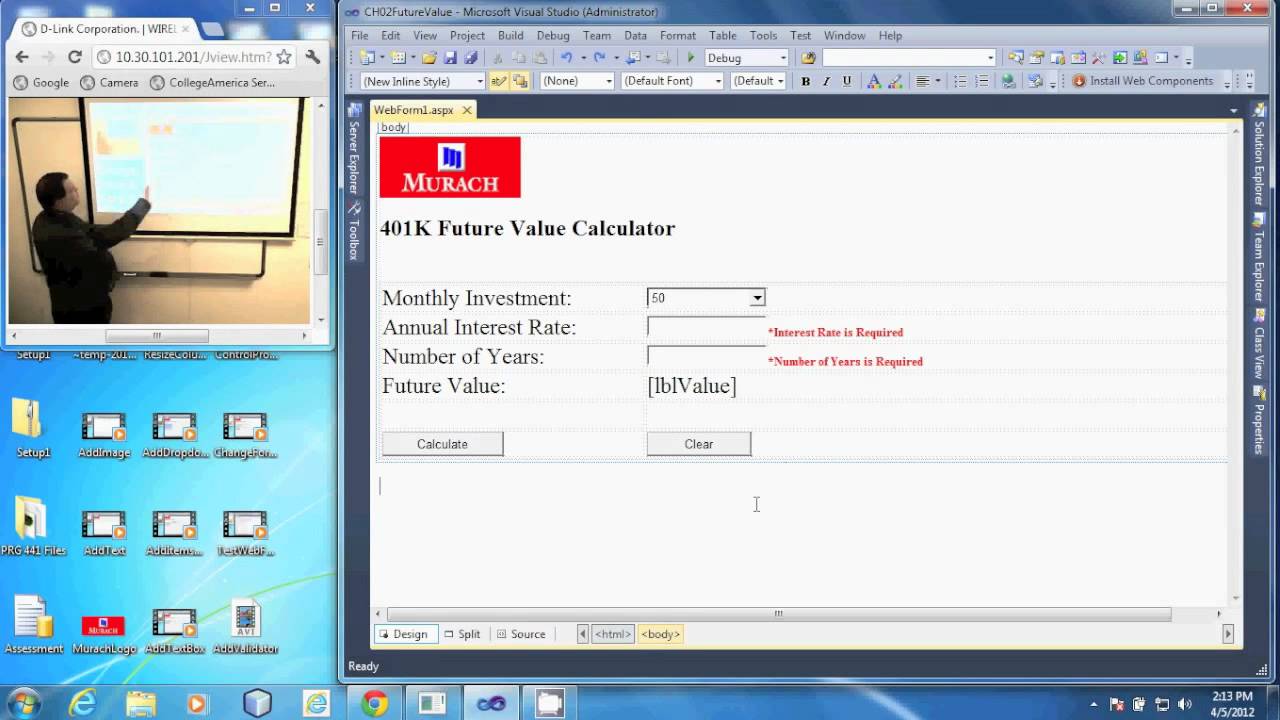Reload the page in the Chrome window
1280x720 pixels.
tap(74, 57)
